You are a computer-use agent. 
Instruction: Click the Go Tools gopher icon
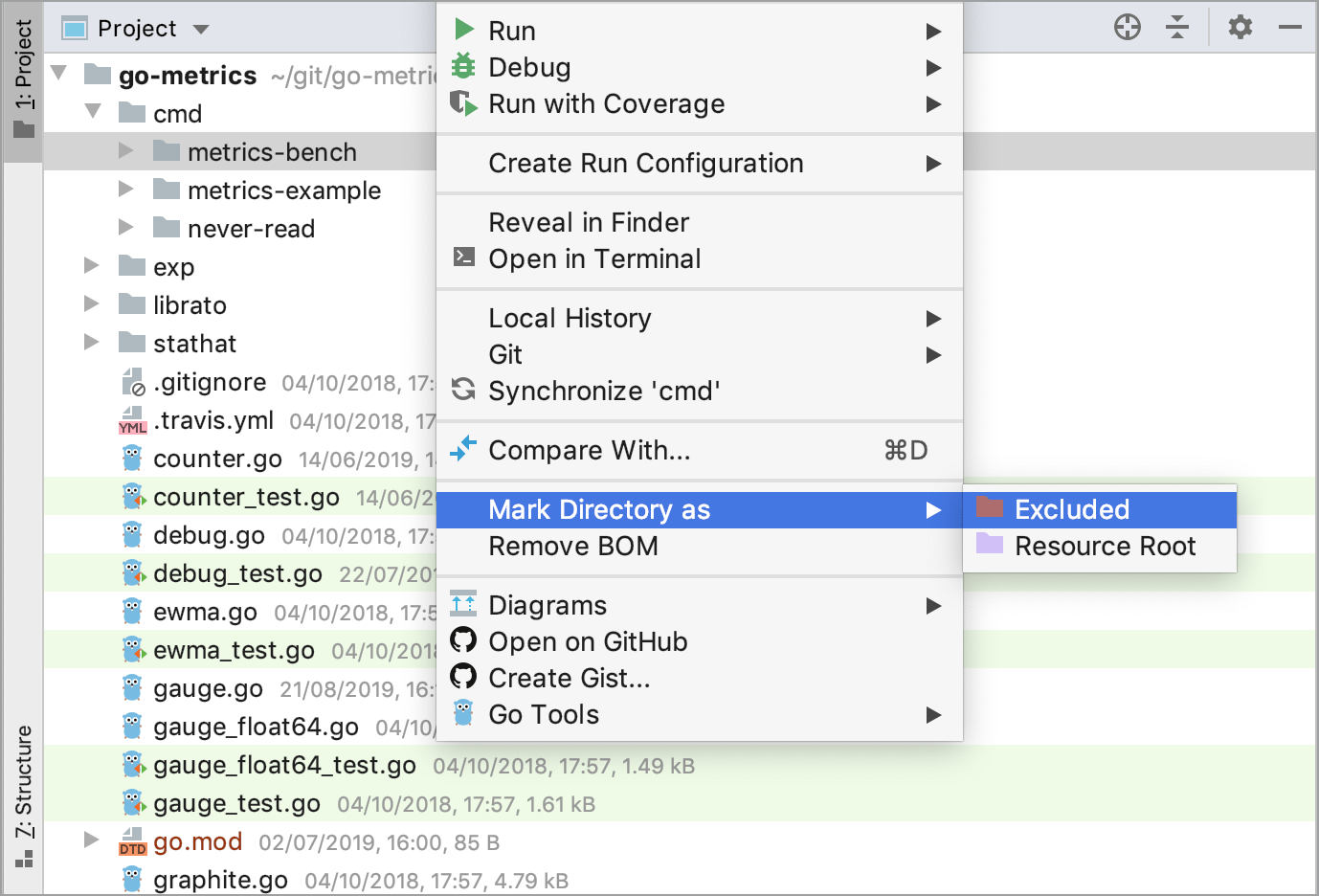coord(463,713)
